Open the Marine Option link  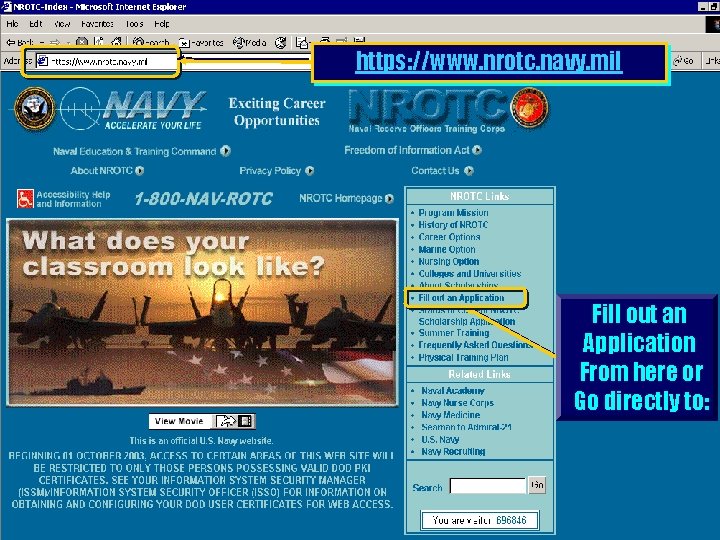click(447, 249)
